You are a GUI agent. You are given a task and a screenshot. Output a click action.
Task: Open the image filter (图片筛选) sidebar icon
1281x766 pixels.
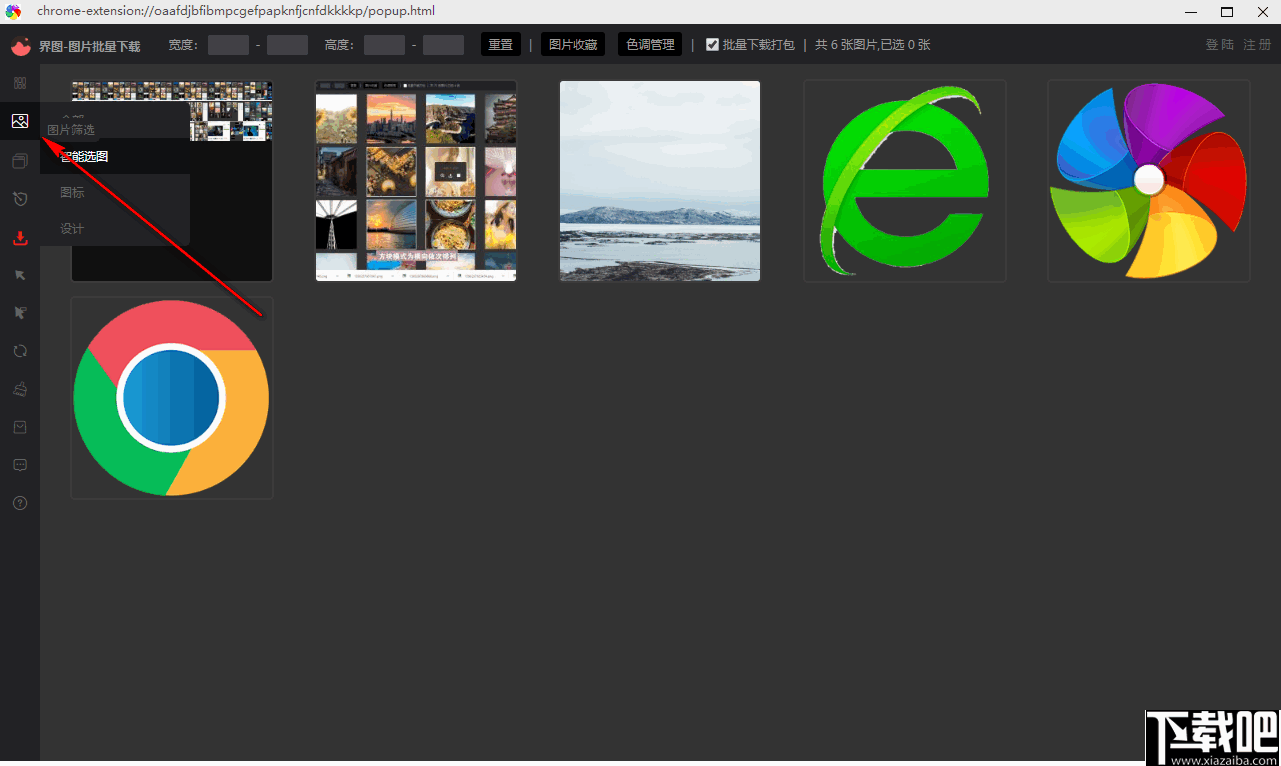20,121
